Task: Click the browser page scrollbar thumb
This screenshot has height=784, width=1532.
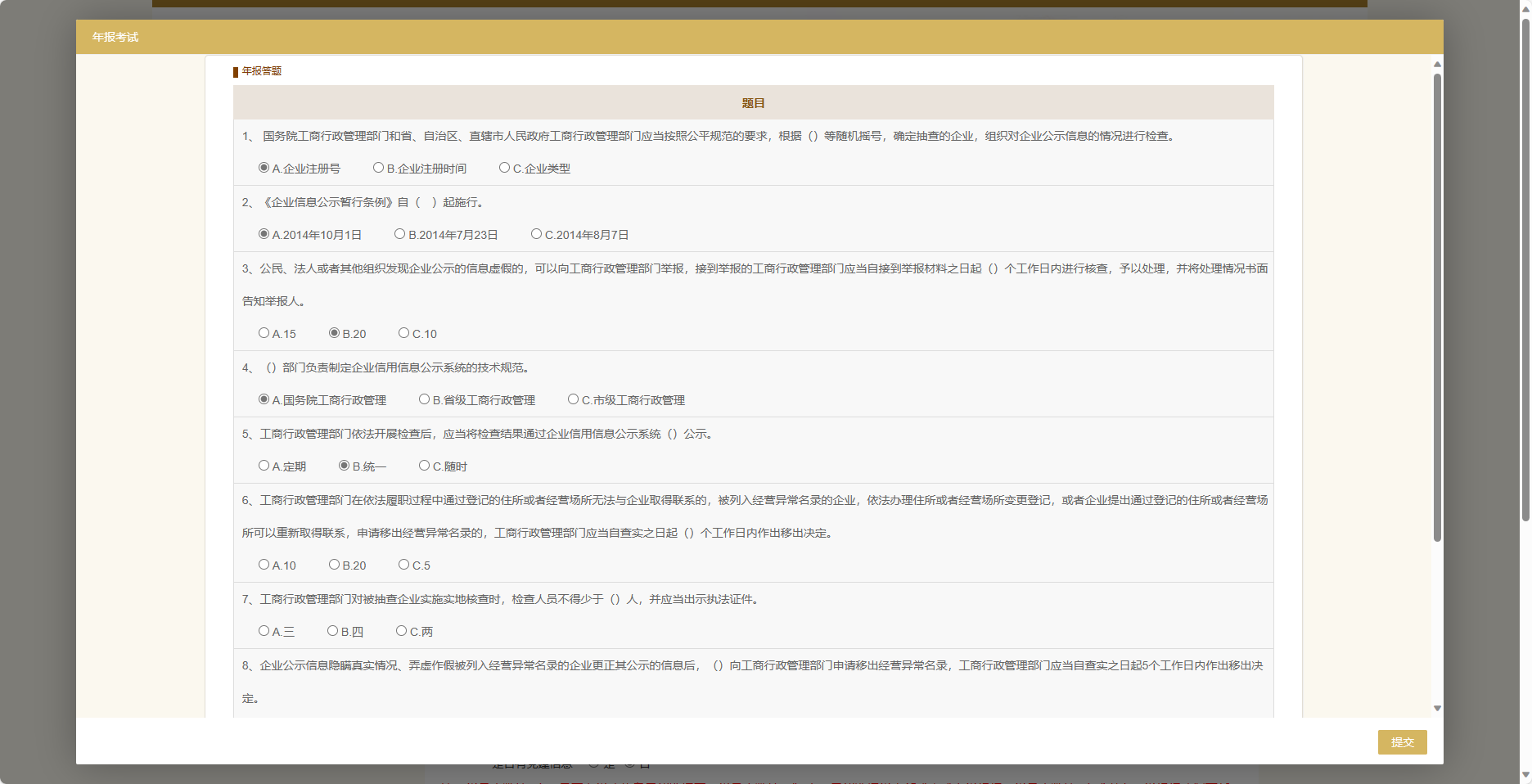Action: tap(1525, 270)
